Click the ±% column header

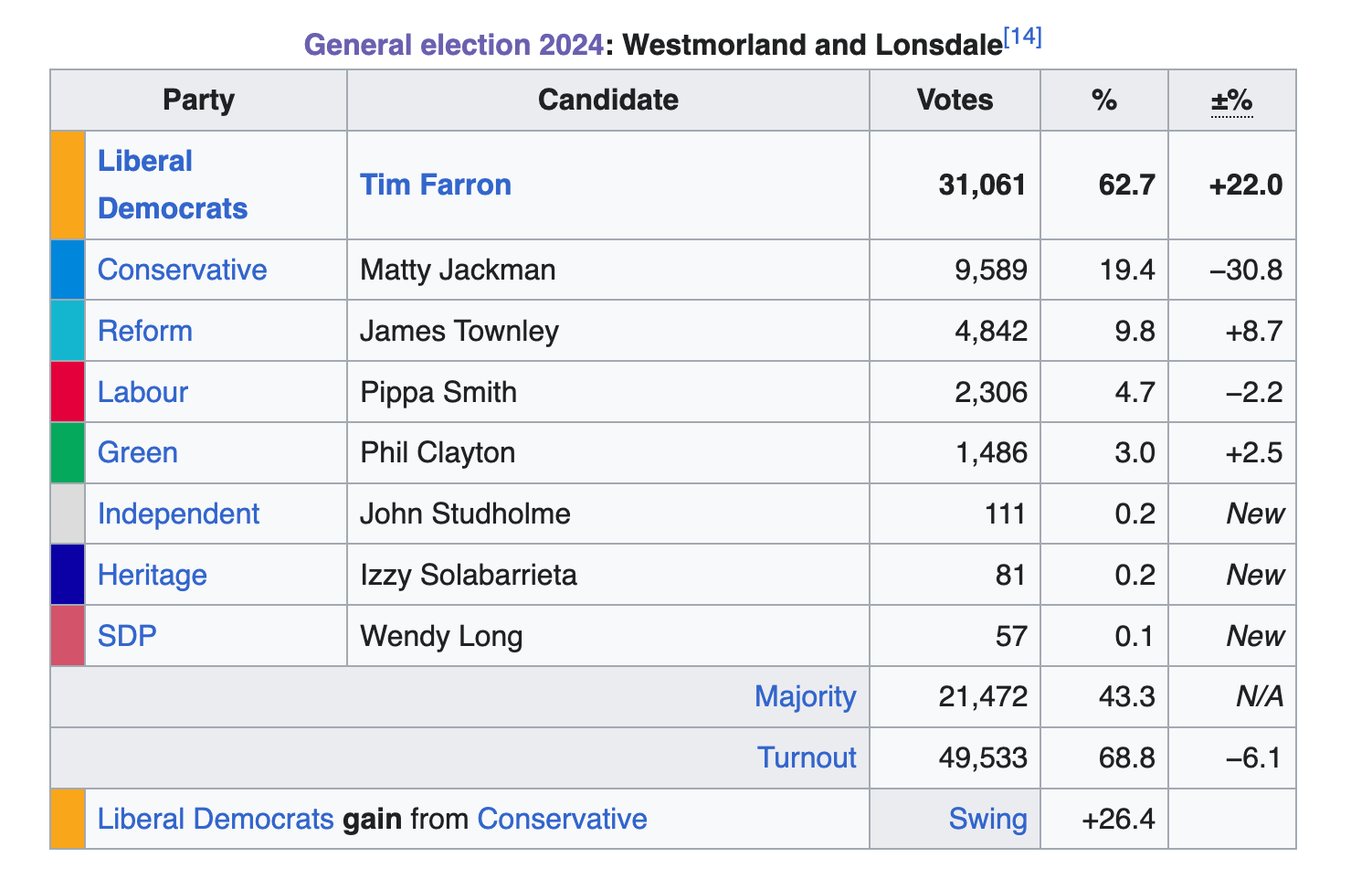(1231, 100)
